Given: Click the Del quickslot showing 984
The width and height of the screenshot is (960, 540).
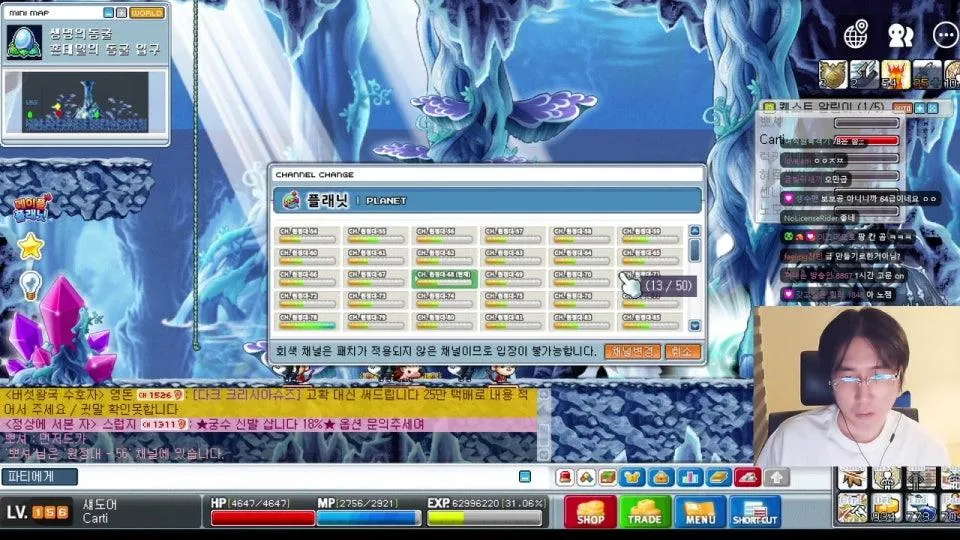Looking at the screenshot, I should click(886, 508).
